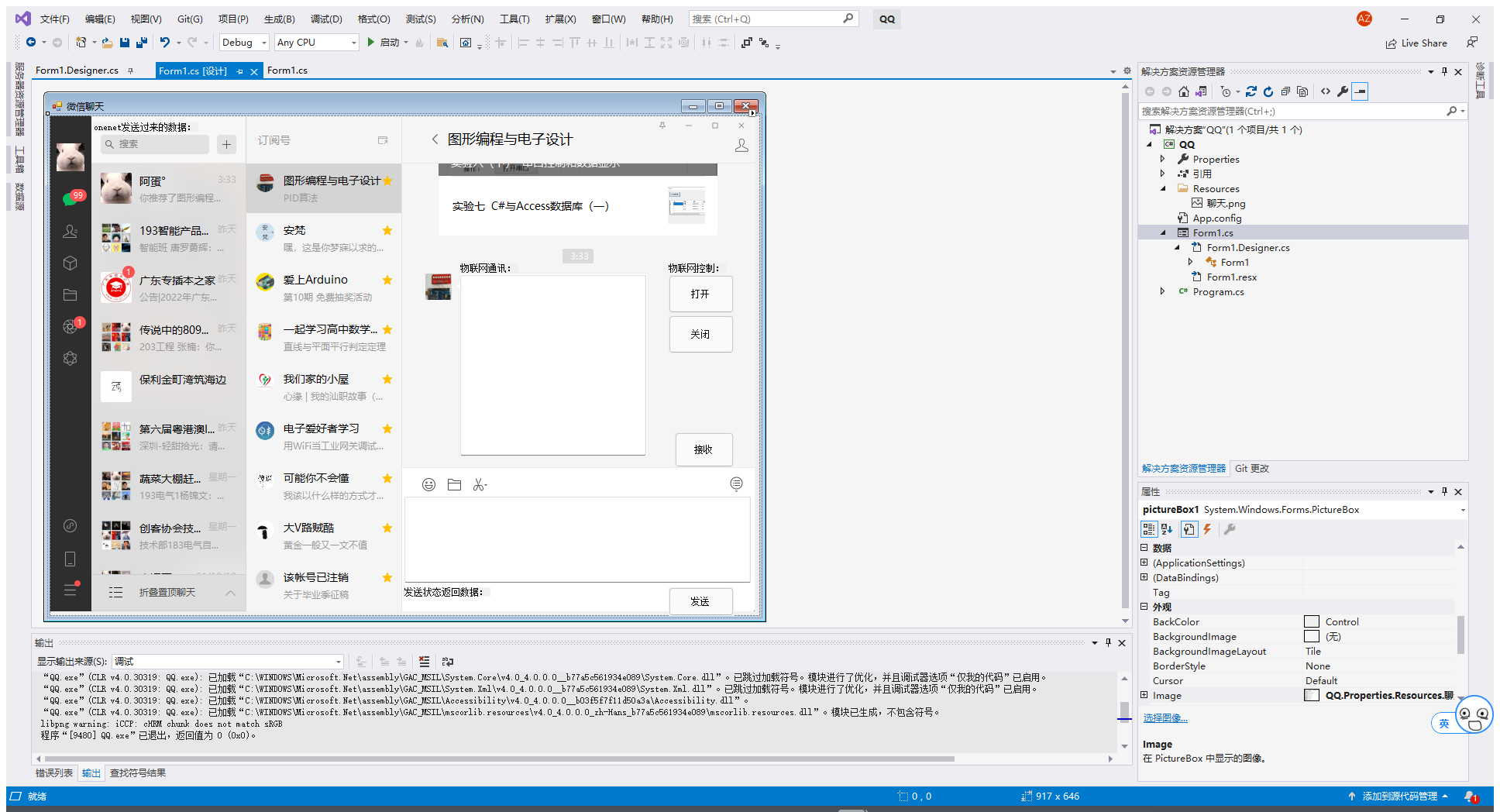Click the Image property thumbnail swatch
This screenshot has width=1500, height=812.
[1312, 695]
